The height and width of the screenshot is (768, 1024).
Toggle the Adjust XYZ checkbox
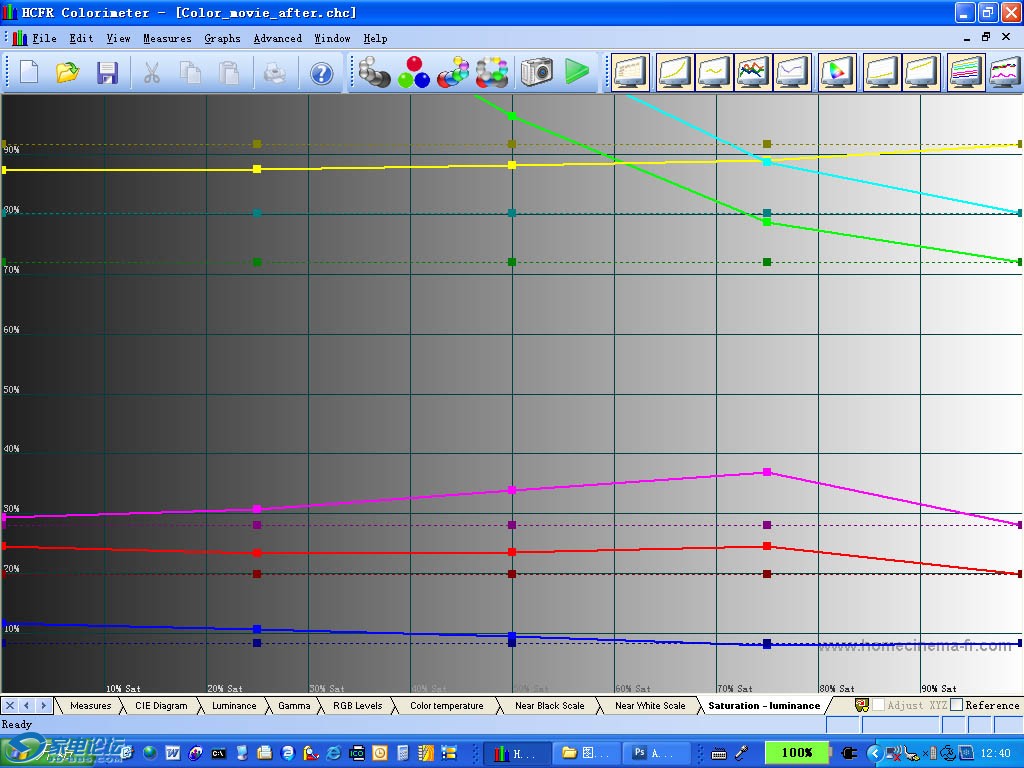point(878,705)
